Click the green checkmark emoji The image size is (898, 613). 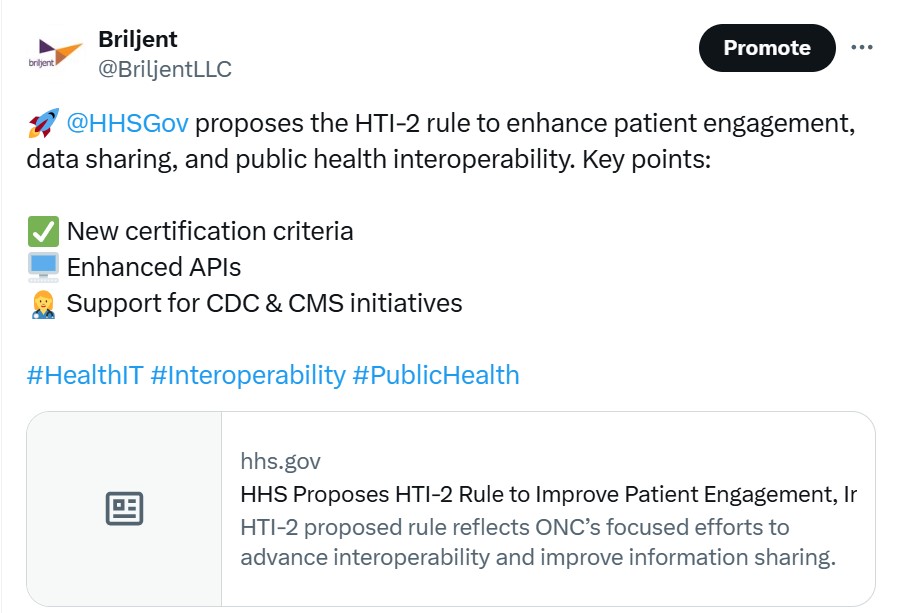click(x=43, y=231)
